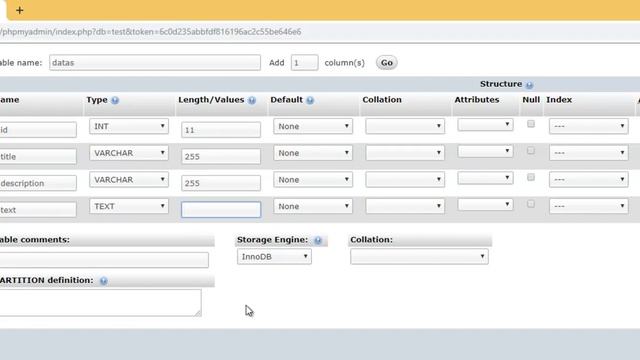The height and width of the screenshot is (360, 640).
Task: Open INT type dropdown for id
Action: coord(129,127)
